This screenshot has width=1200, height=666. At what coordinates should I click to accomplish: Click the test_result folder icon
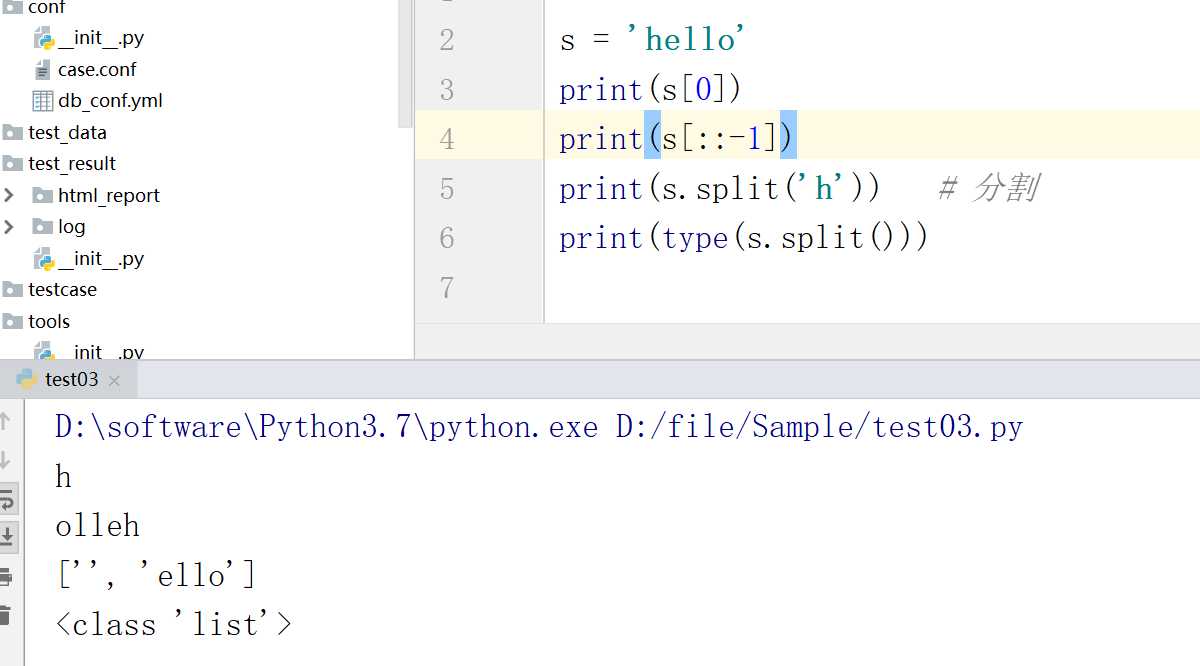pyautogui.click(x=13, y=164)
